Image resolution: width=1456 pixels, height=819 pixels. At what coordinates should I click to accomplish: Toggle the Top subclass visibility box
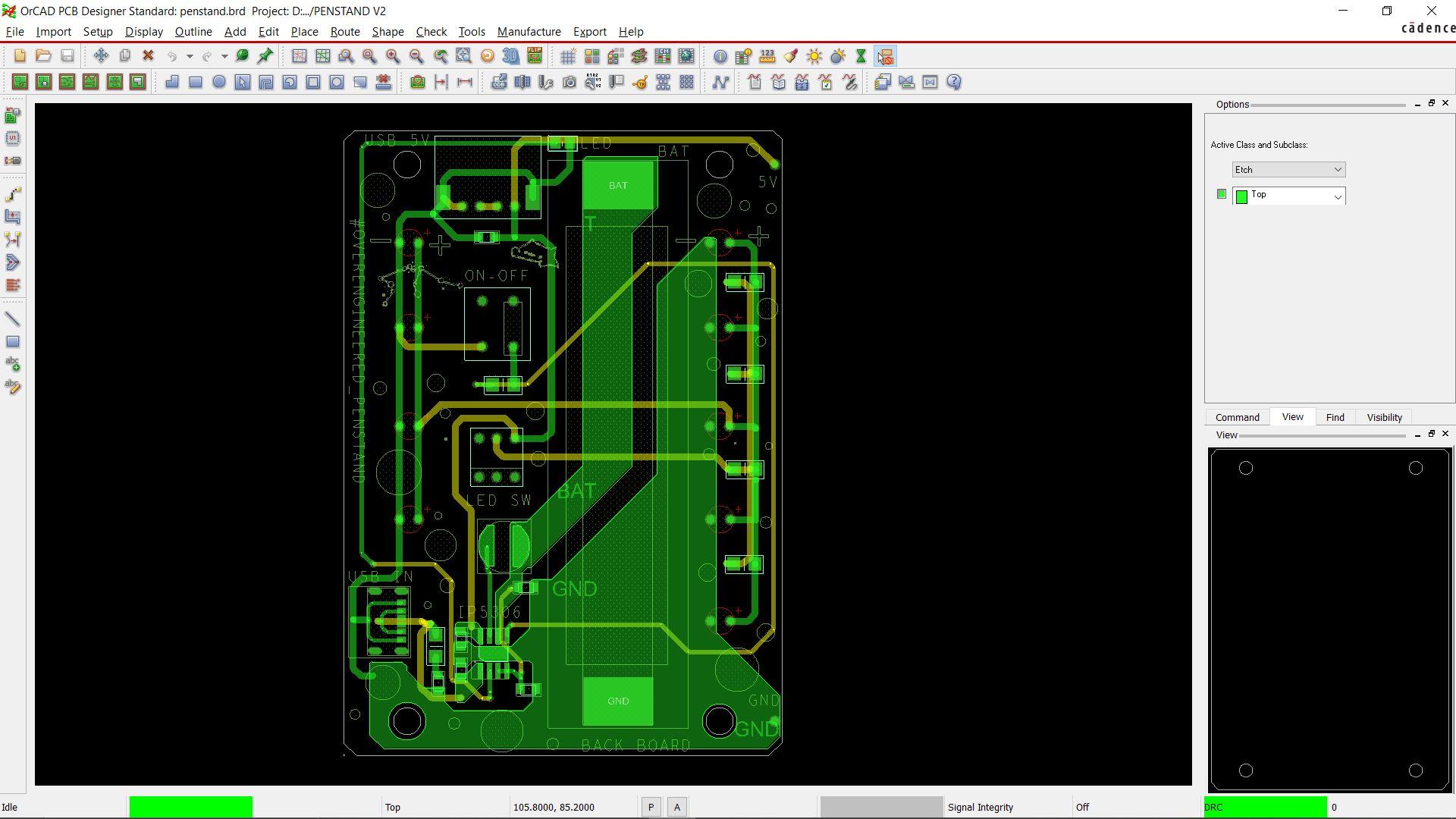[1221, 194]
